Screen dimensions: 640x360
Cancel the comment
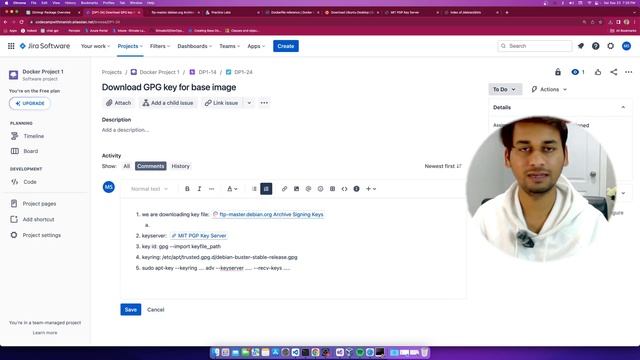click(156, 309)
